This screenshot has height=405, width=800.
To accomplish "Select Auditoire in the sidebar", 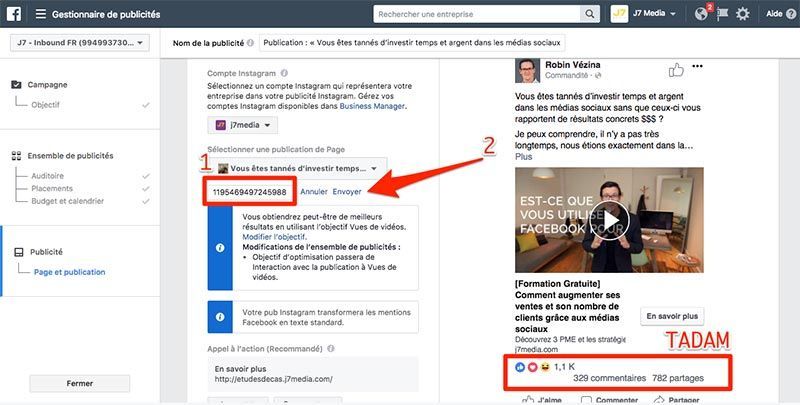I will coord(48,175).
